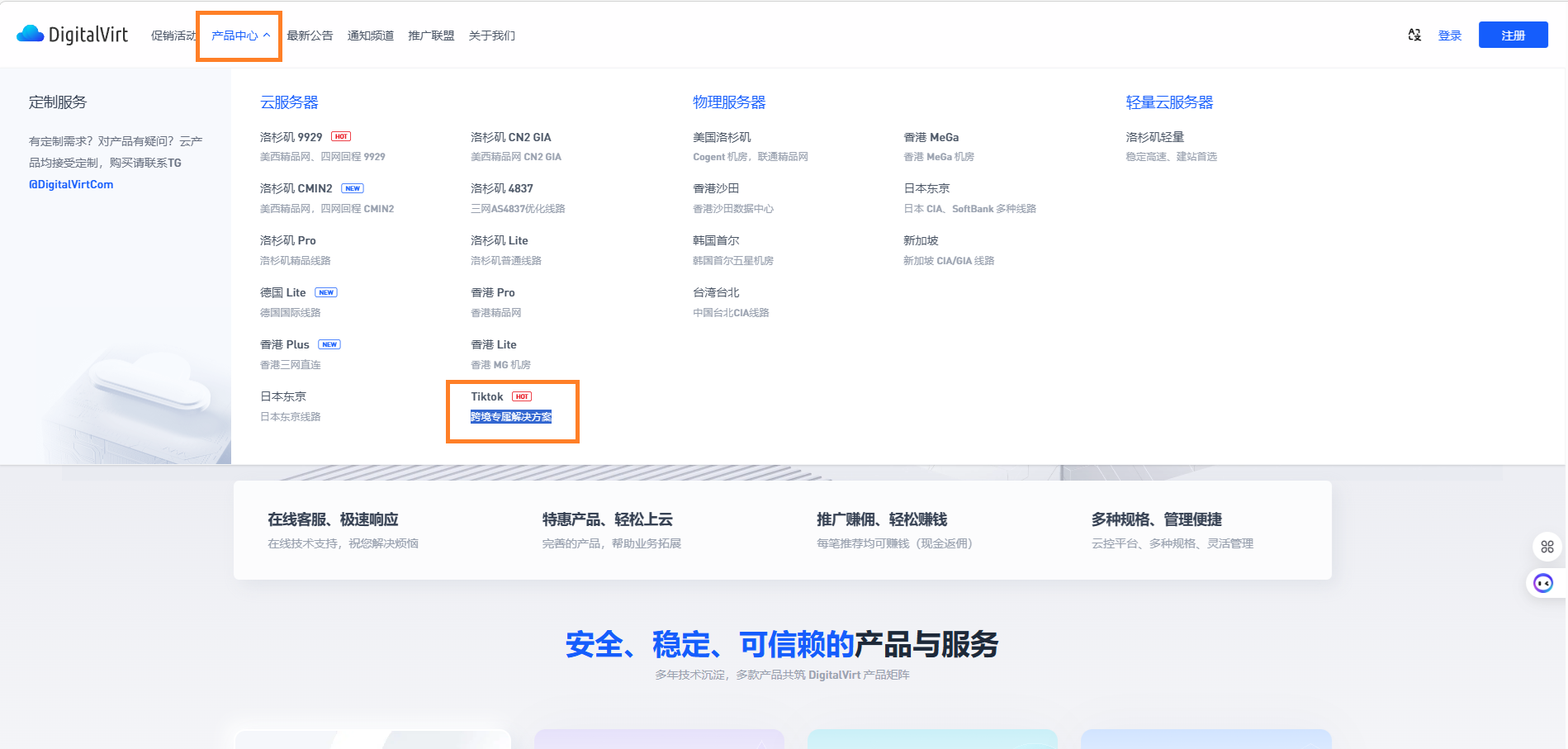This screenshot has height=749, width=1568.
Task: Click the NEW badge beside 洛杉矶 CMIN2
Action: coord(353,188)
